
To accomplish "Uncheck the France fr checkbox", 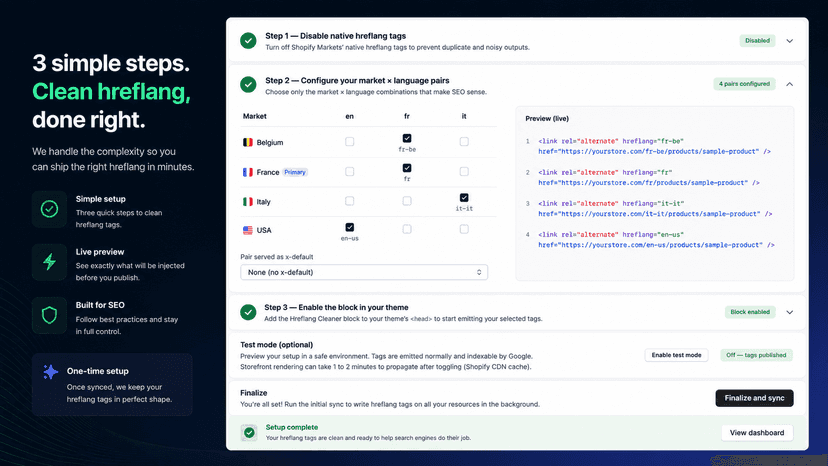I will pyautogui.click(x=407, y=168).
